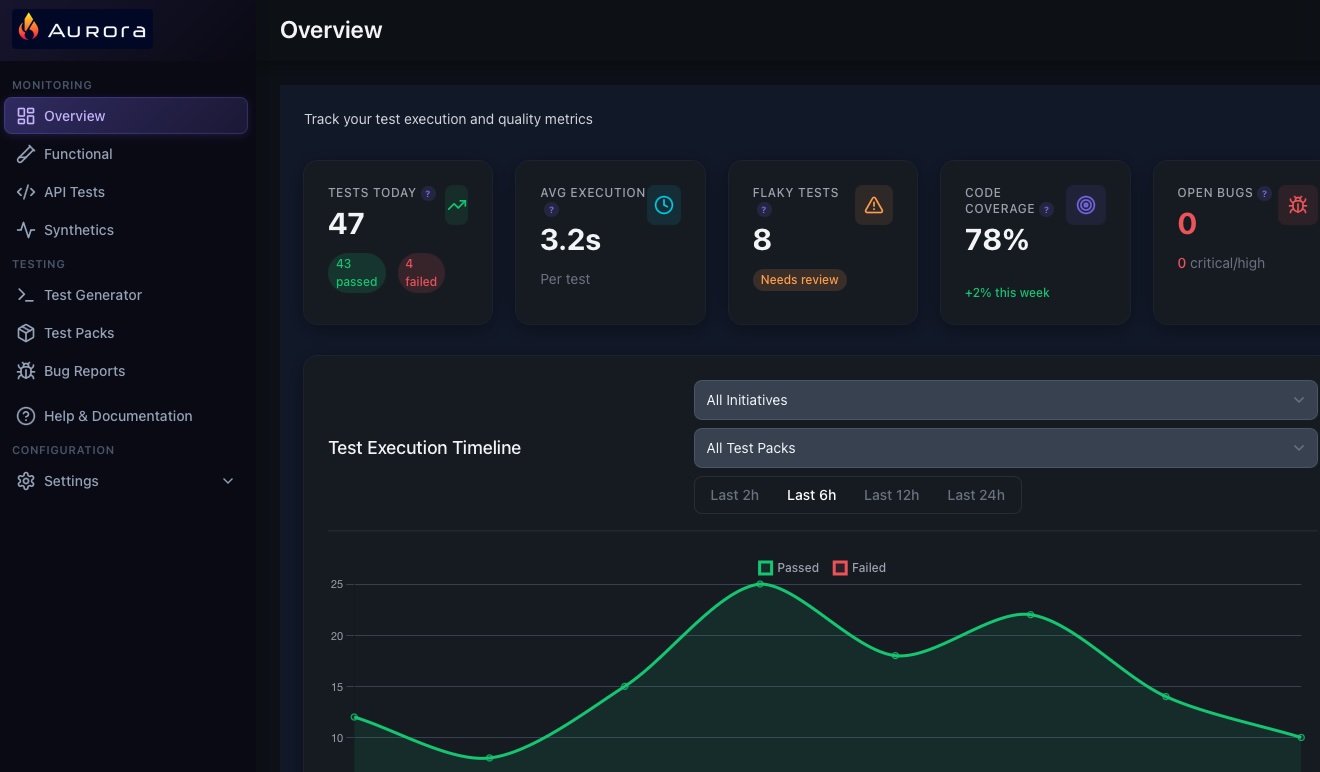1320x772 pixels.
Task: Open the Functional tests page
Action: point(126,154)
